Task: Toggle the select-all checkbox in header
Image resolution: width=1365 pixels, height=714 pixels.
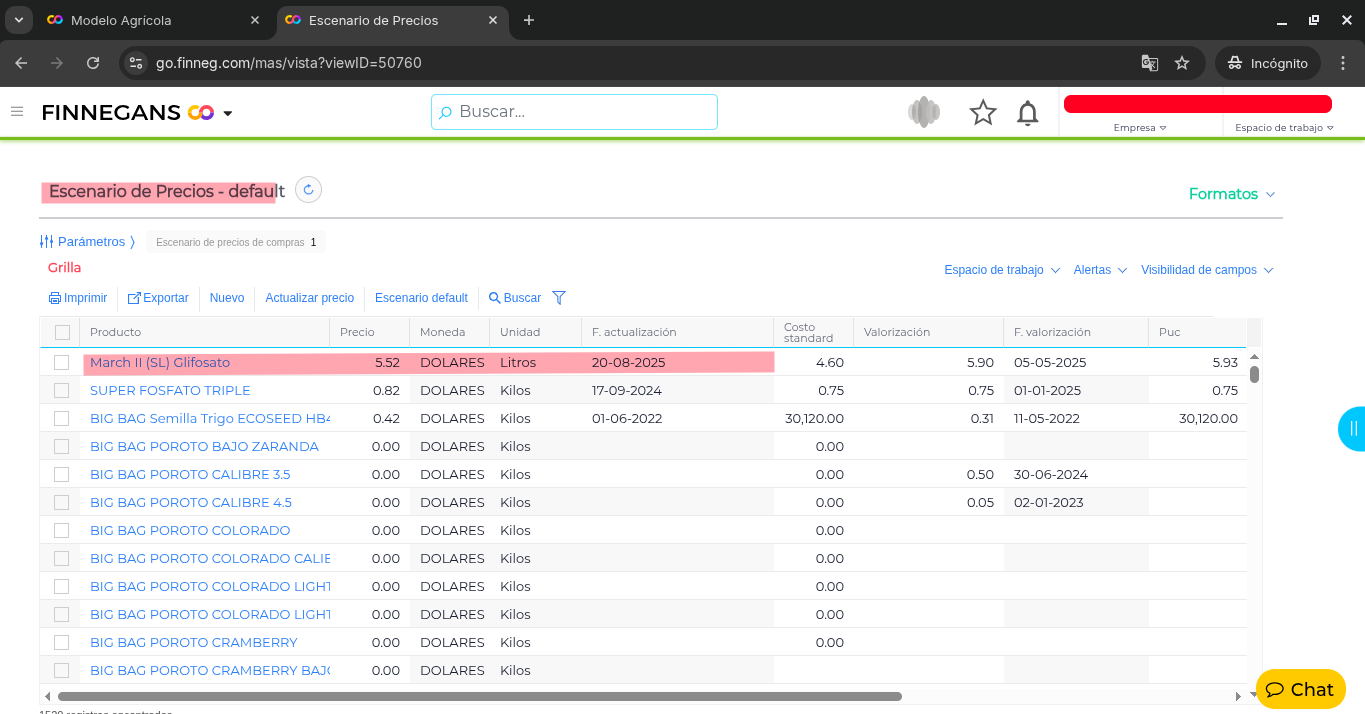Action: (62, 332)
